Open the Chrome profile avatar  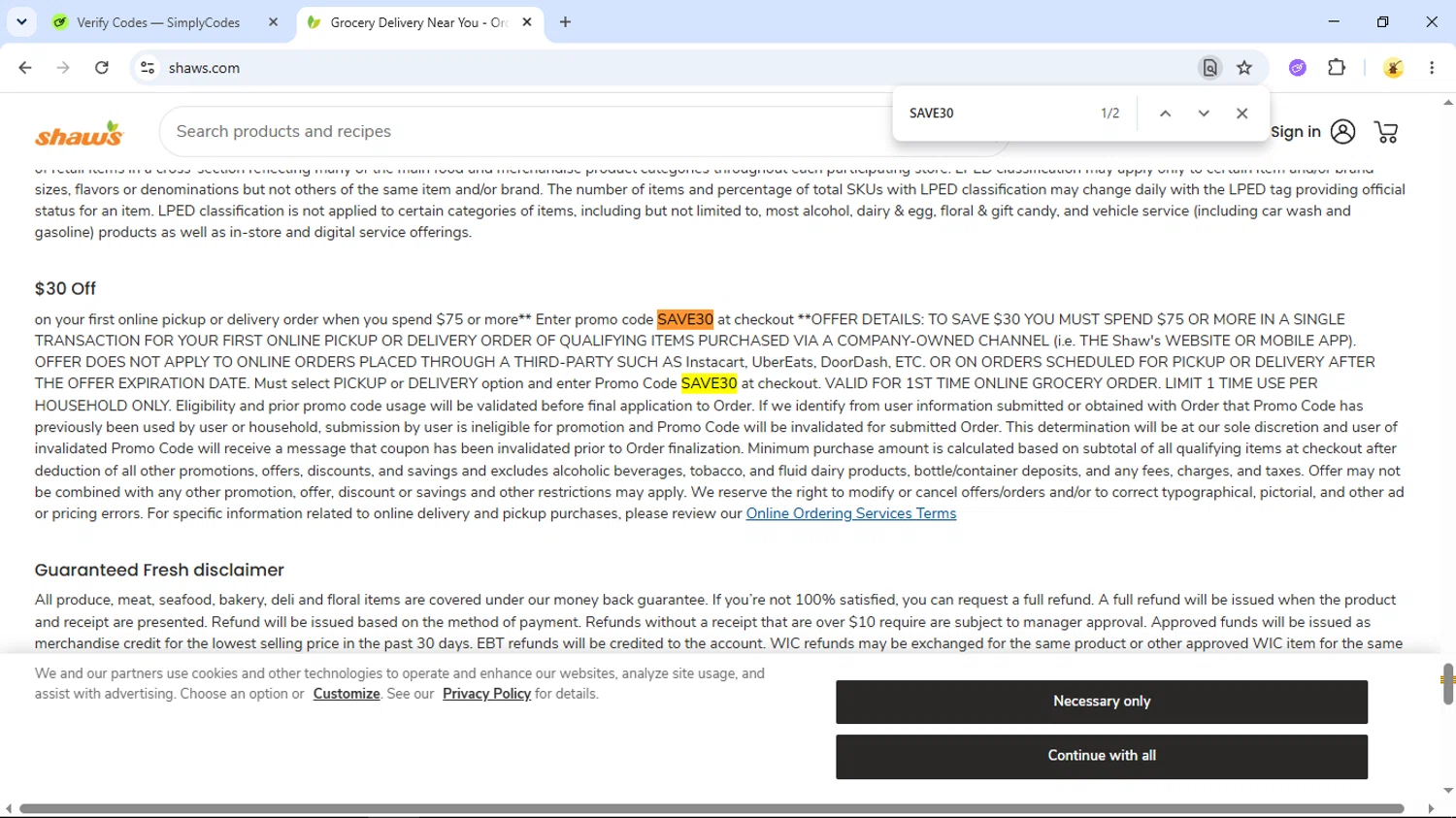coord(1393,68)
